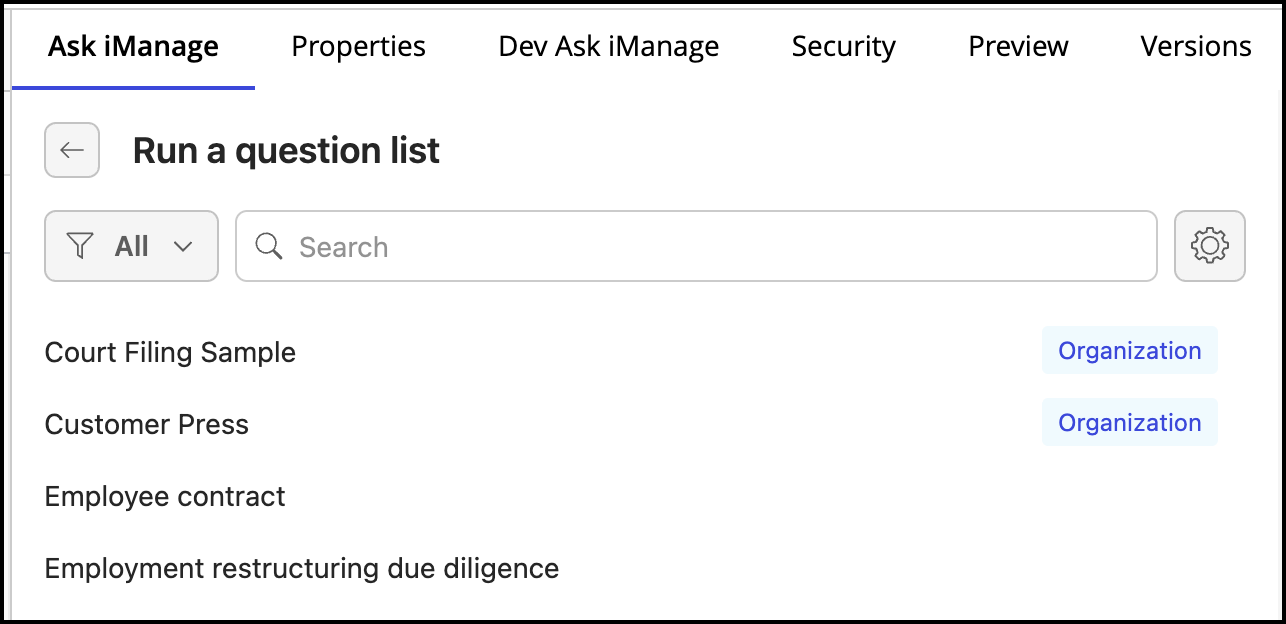Go to the Preview tab
Viewport: 1286px width, 624px height.
point(1018,46)
